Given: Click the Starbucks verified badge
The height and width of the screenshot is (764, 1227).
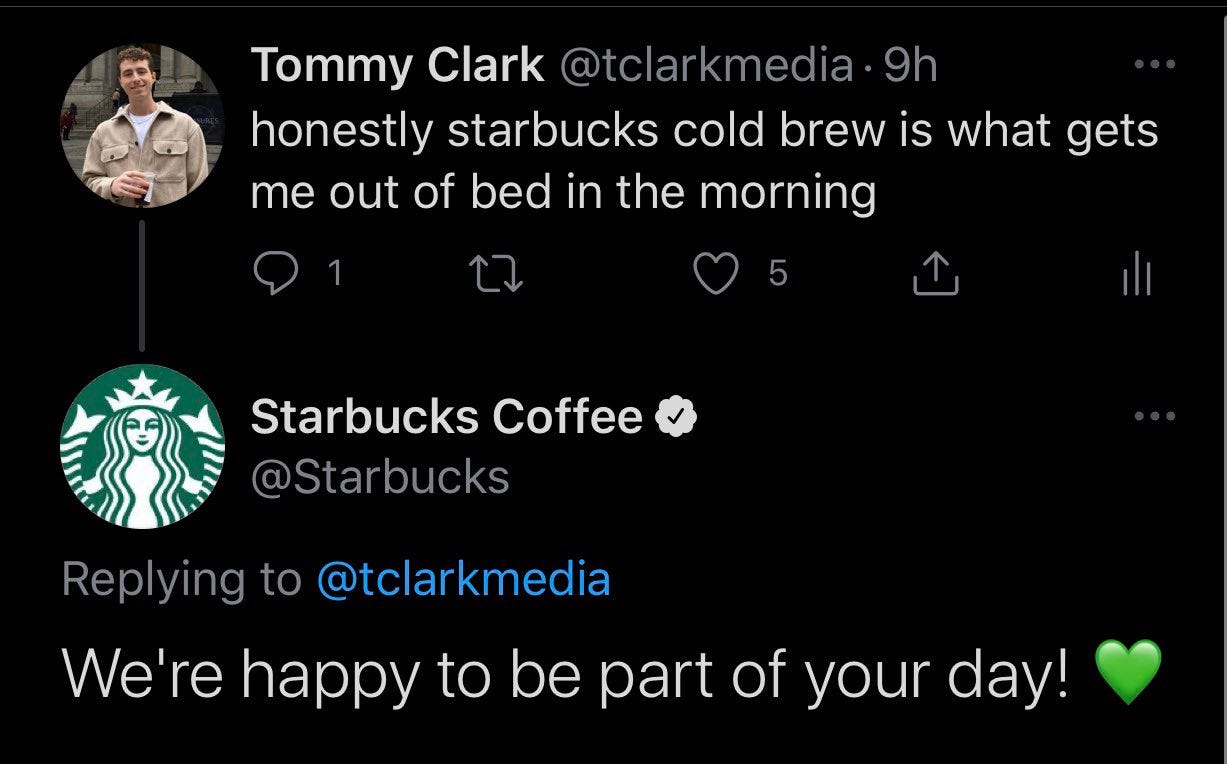Looking at the screenshot, I should pos(675,416).
